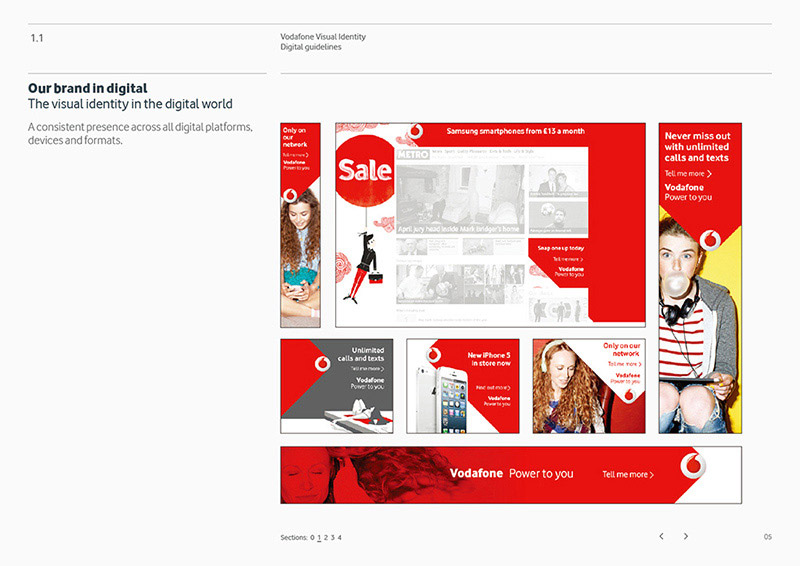800x566 pixels.
Task: Click Vodafone logo in narrow left skyscraper ad
Action: tap(290, 195)
